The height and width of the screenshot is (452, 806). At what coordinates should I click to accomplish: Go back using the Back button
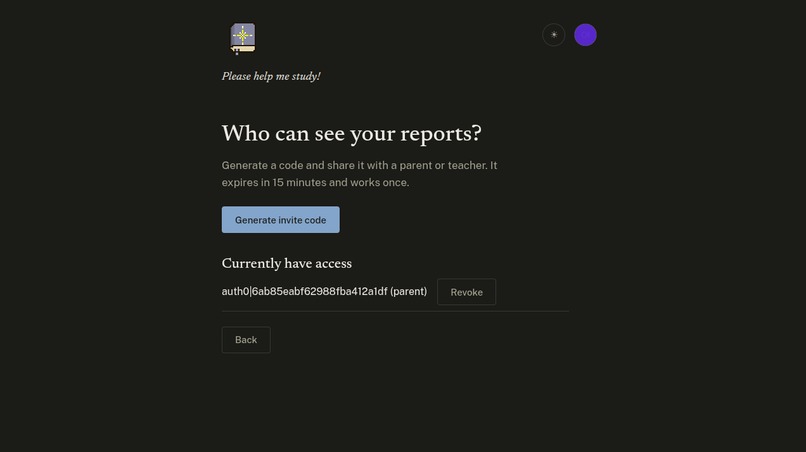coord(246,340)
